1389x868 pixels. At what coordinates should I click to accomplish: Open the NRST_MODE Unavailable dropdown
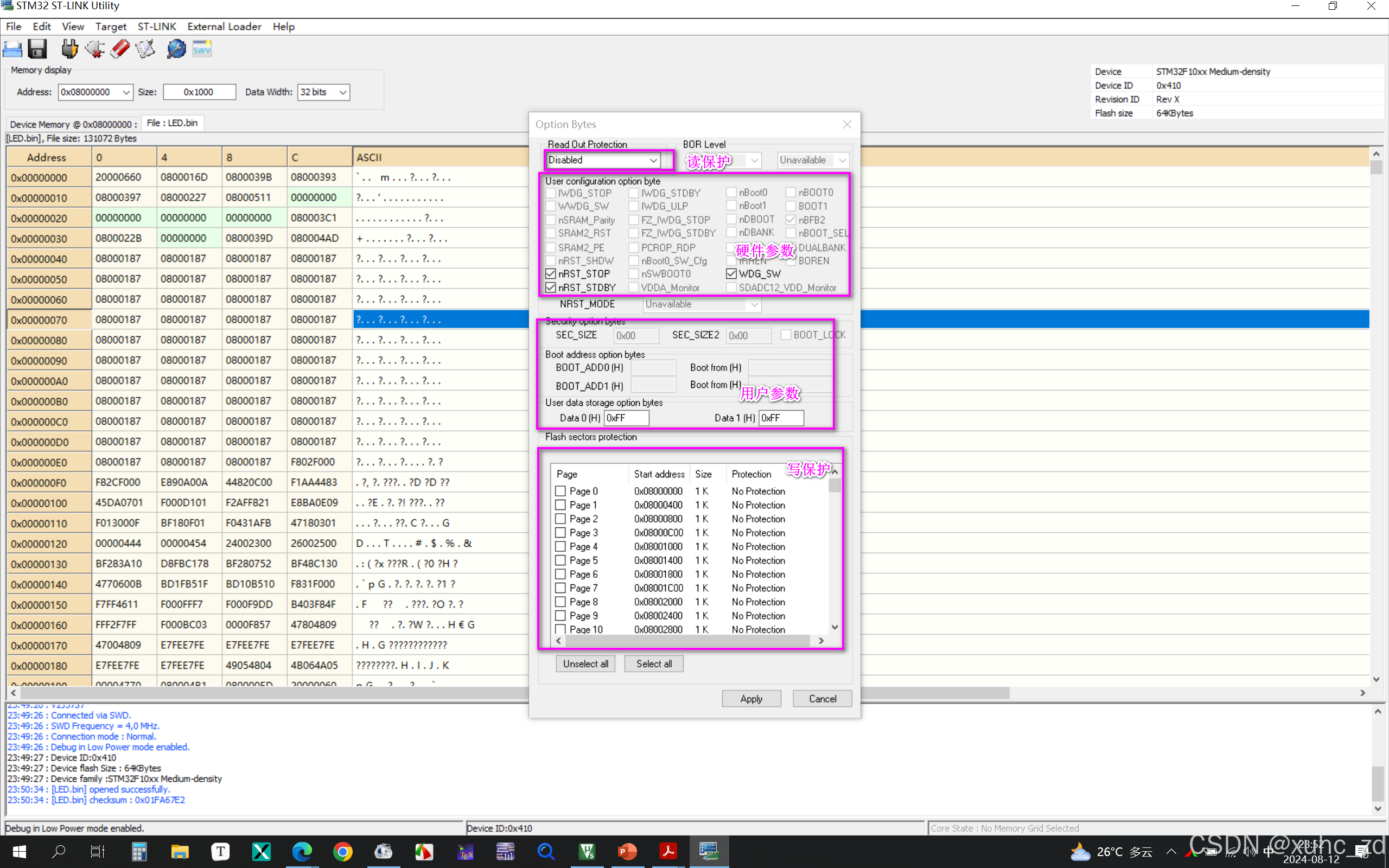click(x=702, y=304)
